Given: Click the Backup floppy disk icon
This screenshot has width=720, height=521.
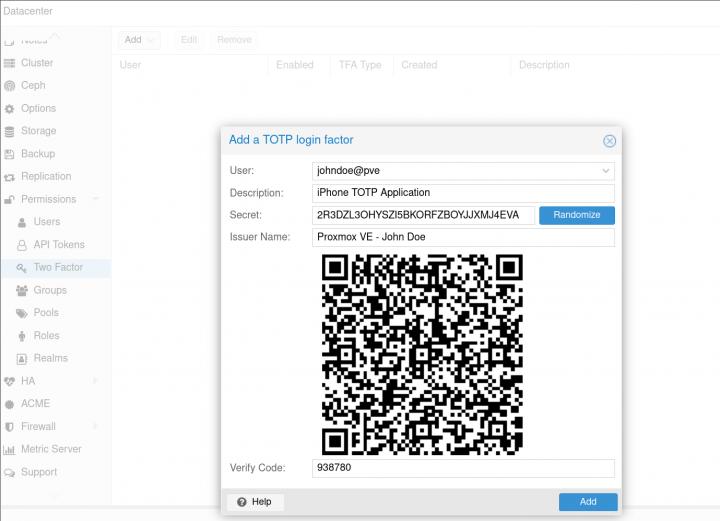Looking at the screenshot, I should coord(10,154).
